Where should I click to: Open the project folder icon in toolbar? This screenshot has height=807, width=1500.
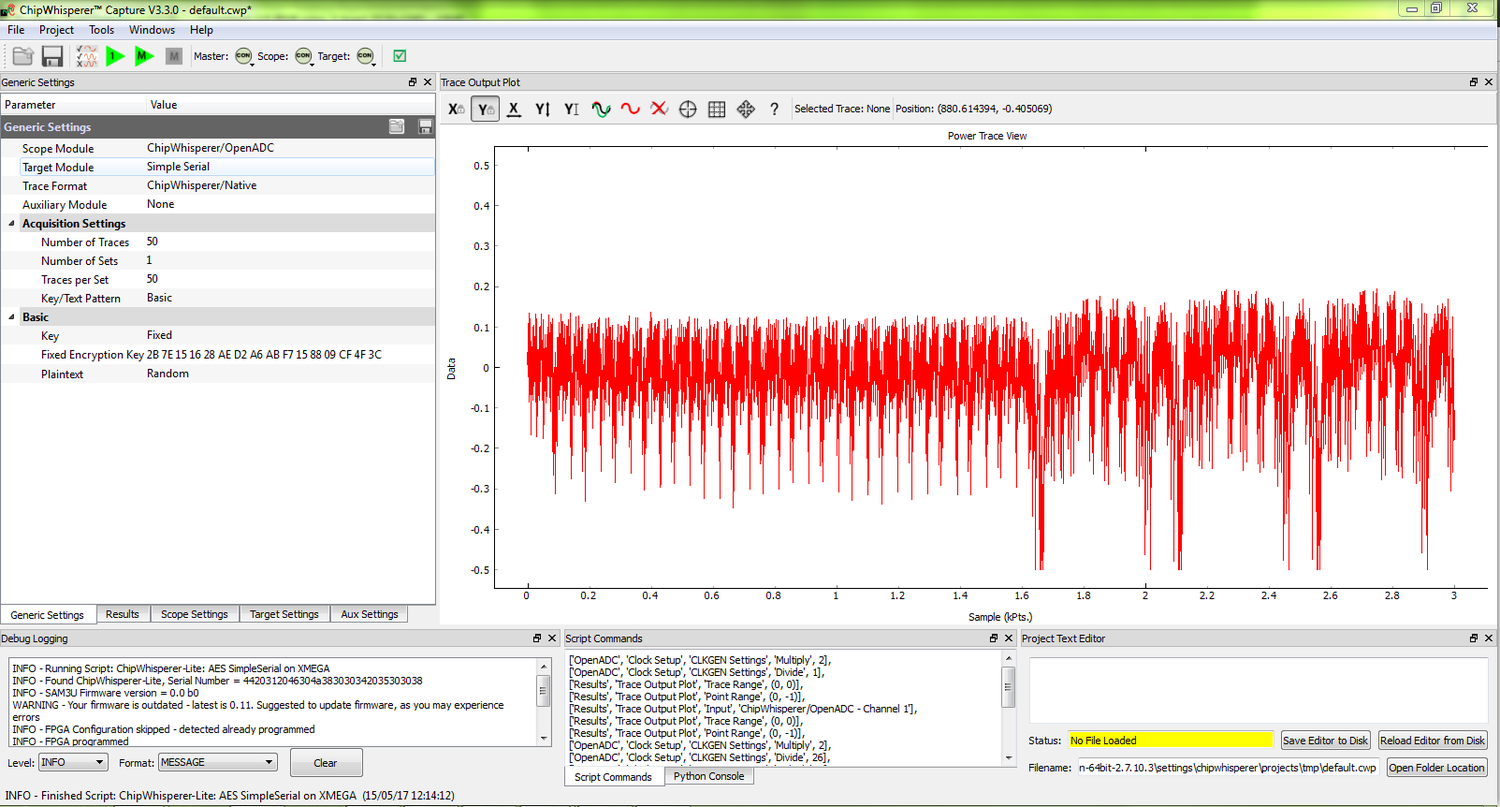point(22,56)
